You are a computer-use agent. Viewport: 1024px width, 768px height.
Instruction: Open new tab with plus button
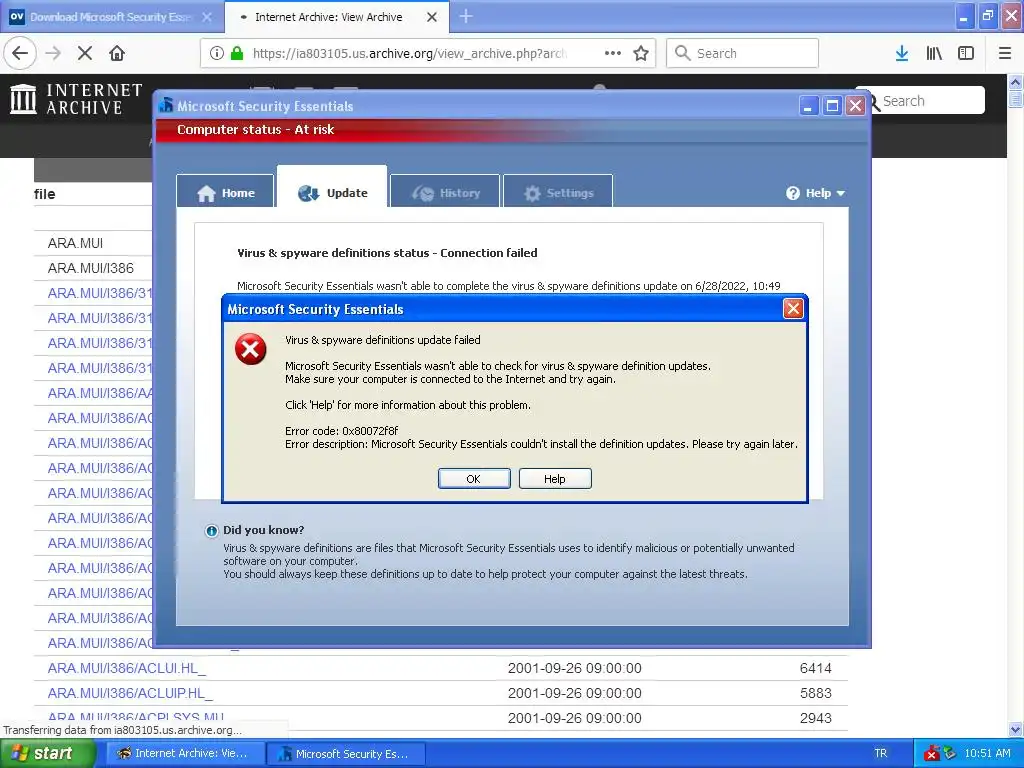466,16
